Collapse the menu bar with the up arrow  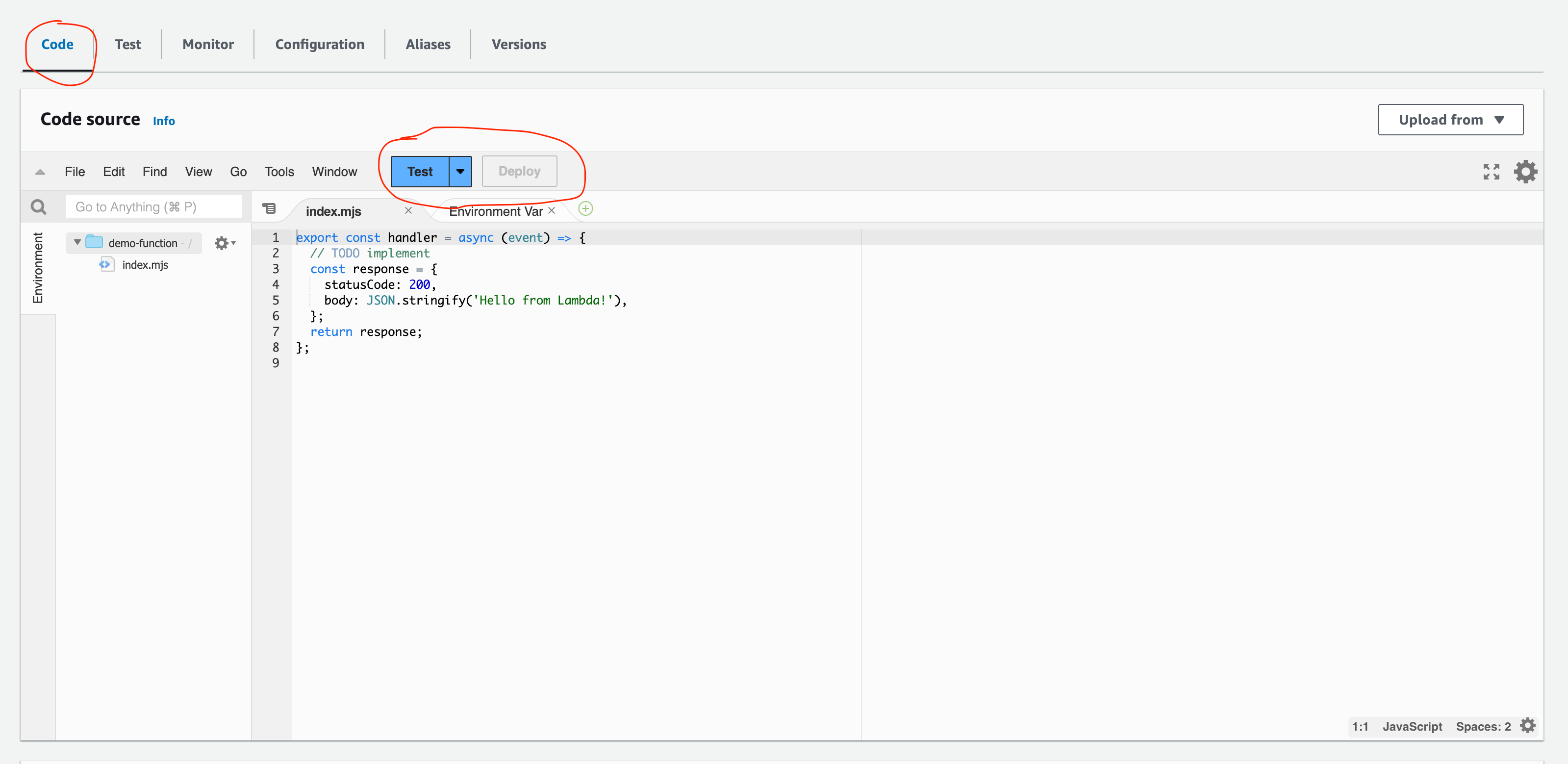[40, 172]
